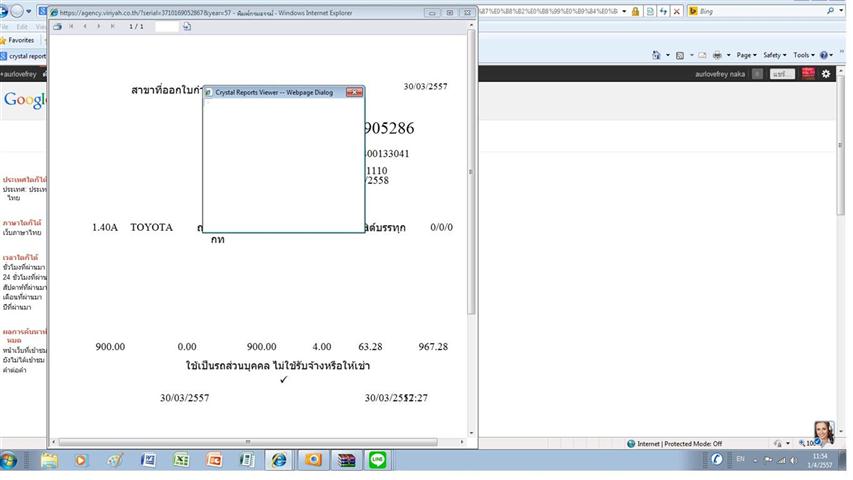
Task: Open PowerPoint from the taskbar
Action: coord(214,460)
